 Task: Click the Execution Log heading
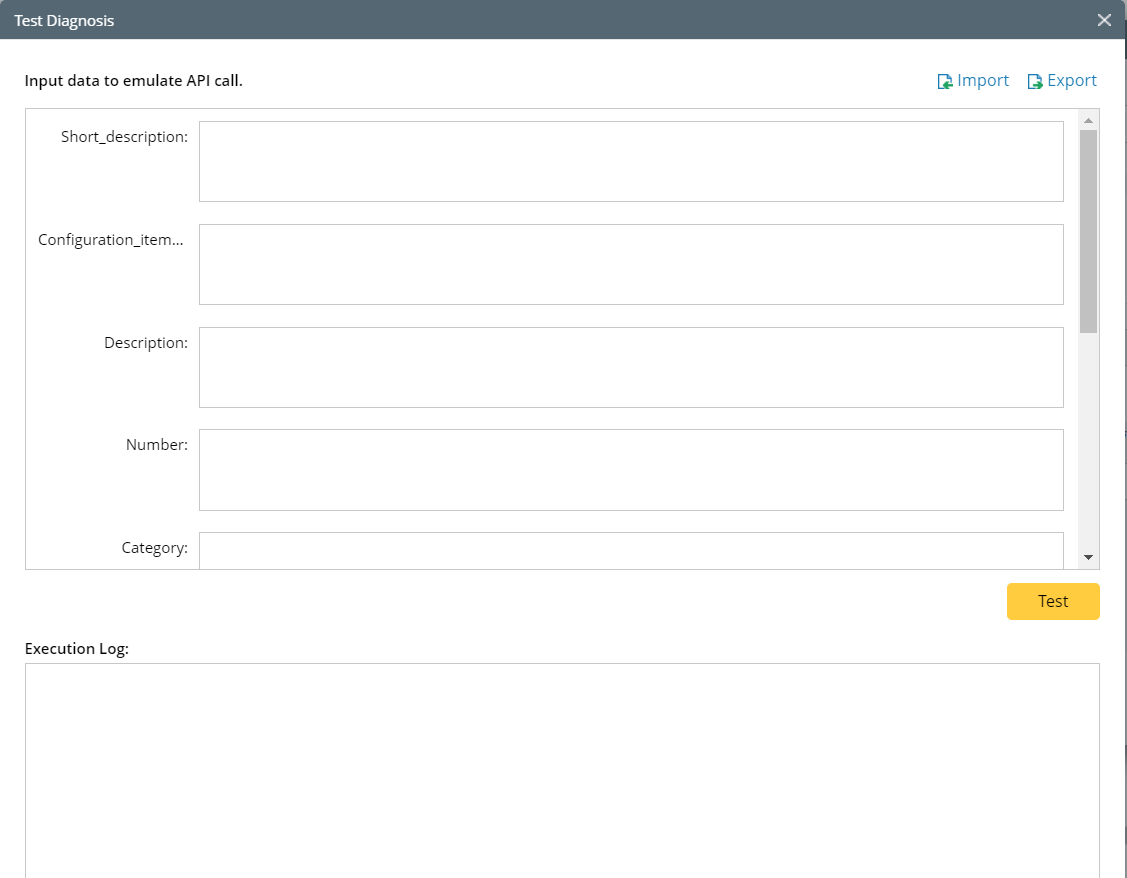coord(77,649)
